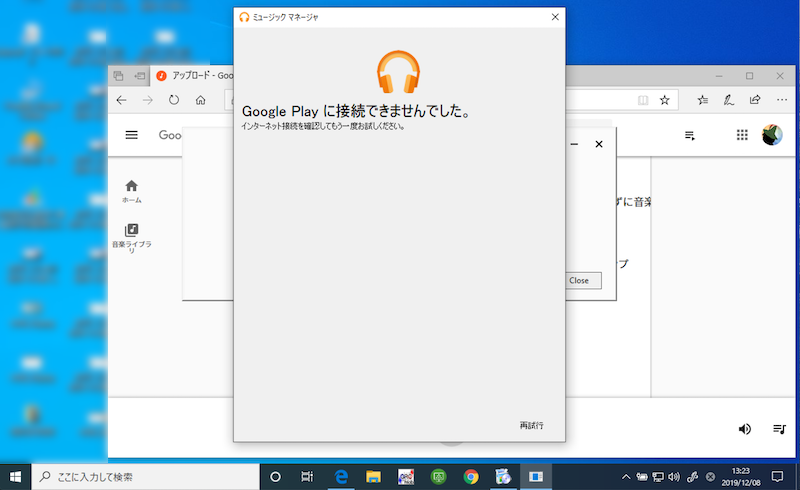Click the Google account avatar
Image resolution: width=800 pixels, height=490 pixels.
point(772,135)
